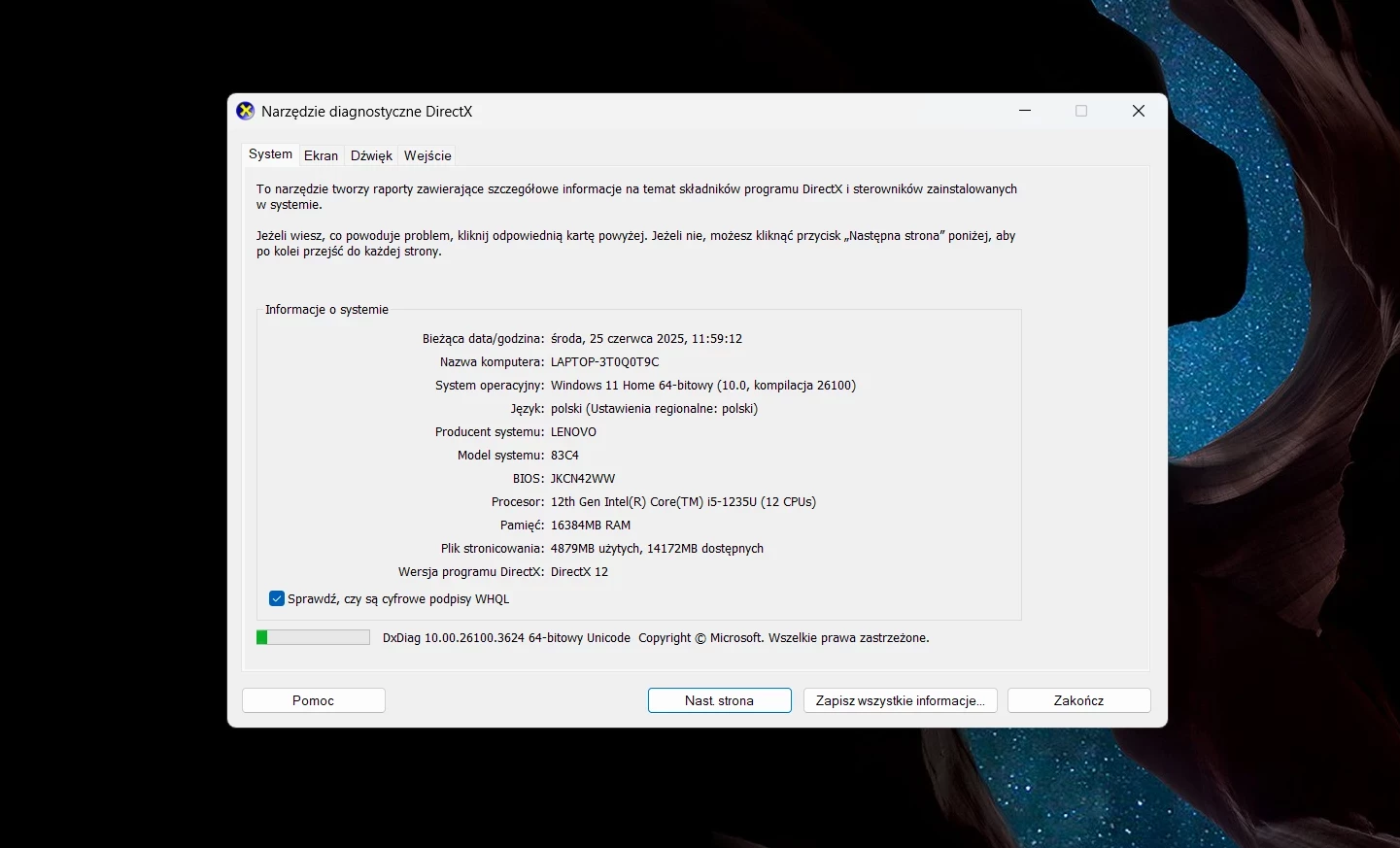Click the disabled maximize window icon
1400x848 pixels.
[1081, 111]
